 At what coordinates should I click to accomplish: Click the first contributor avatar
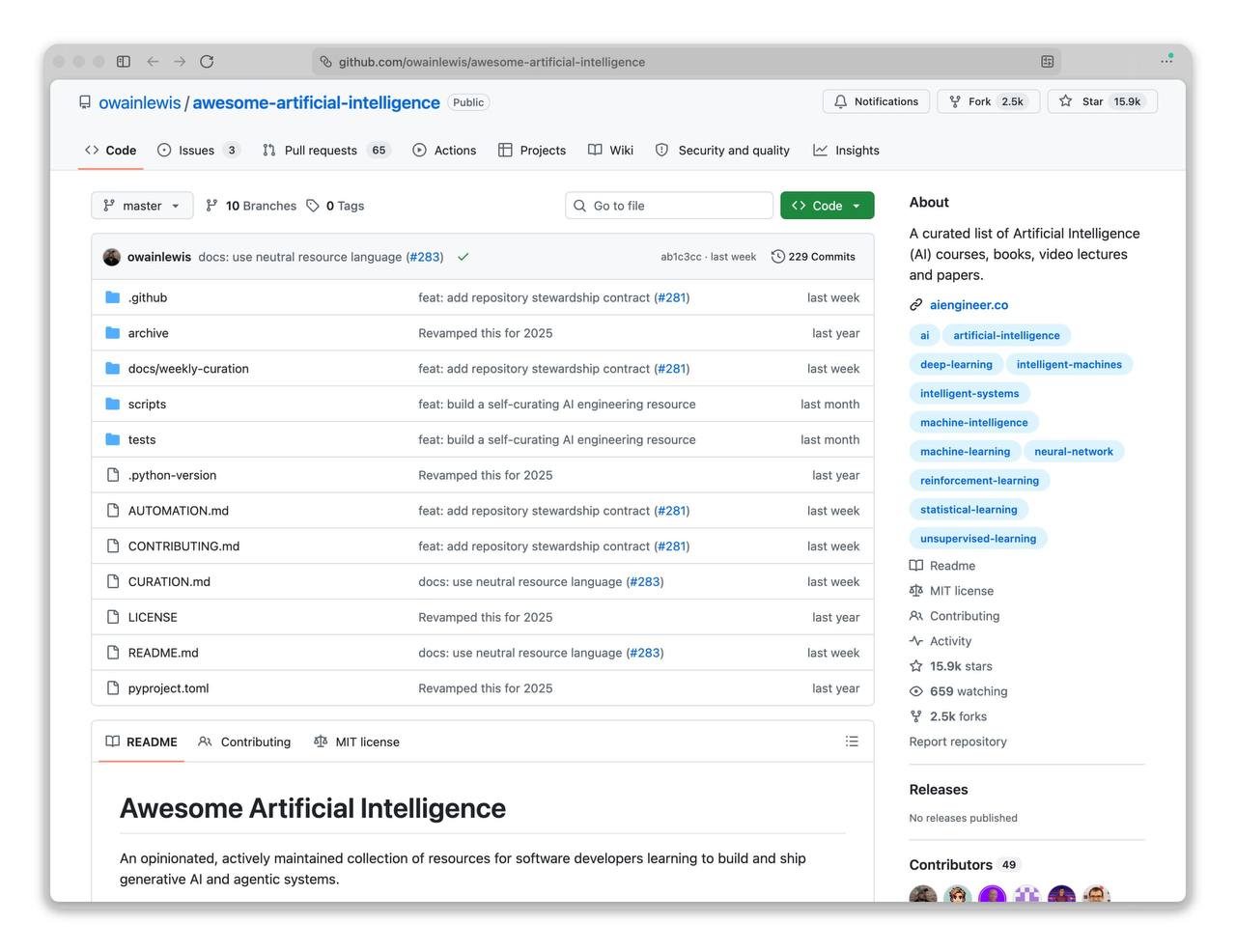point(923,894)
